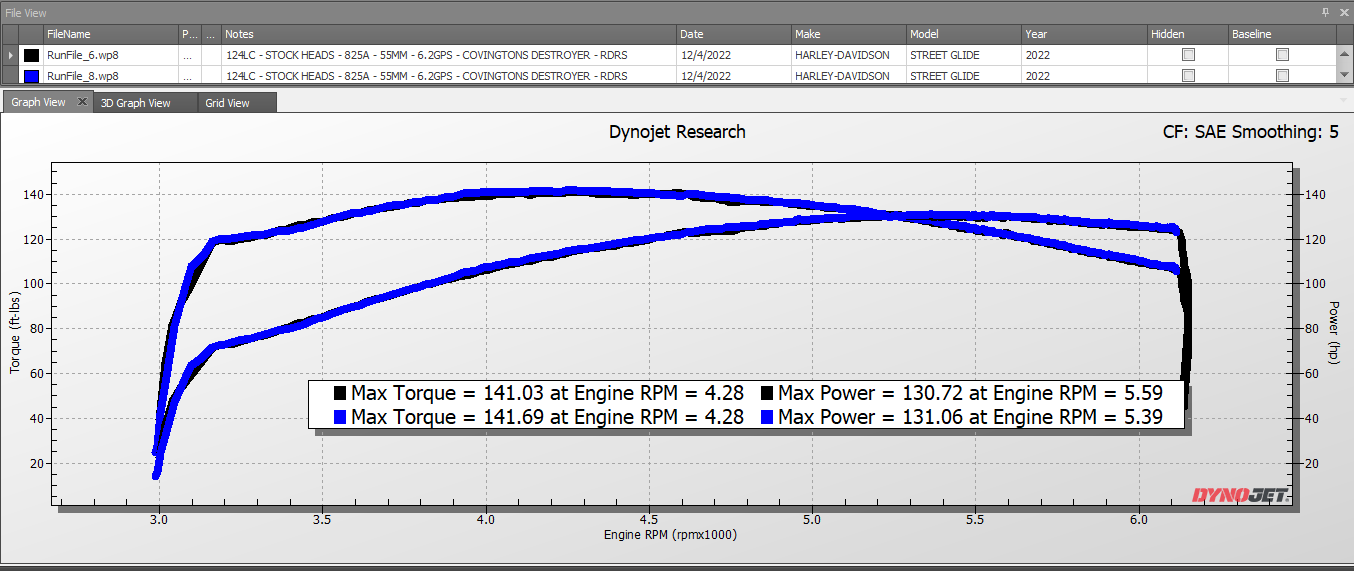Sort by the Model column header
This screenshot has width=1354, height=571.
(x=964, y=34)
